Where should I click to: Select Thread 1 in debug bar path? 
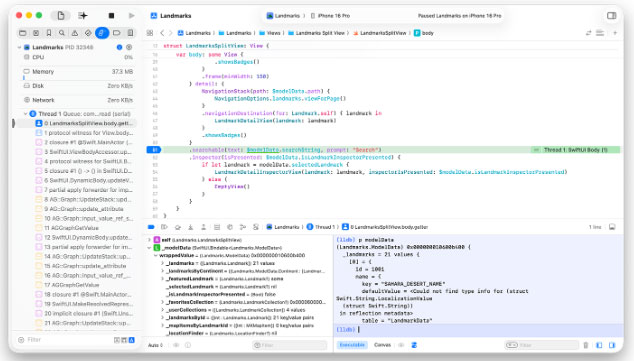point(321,227)
